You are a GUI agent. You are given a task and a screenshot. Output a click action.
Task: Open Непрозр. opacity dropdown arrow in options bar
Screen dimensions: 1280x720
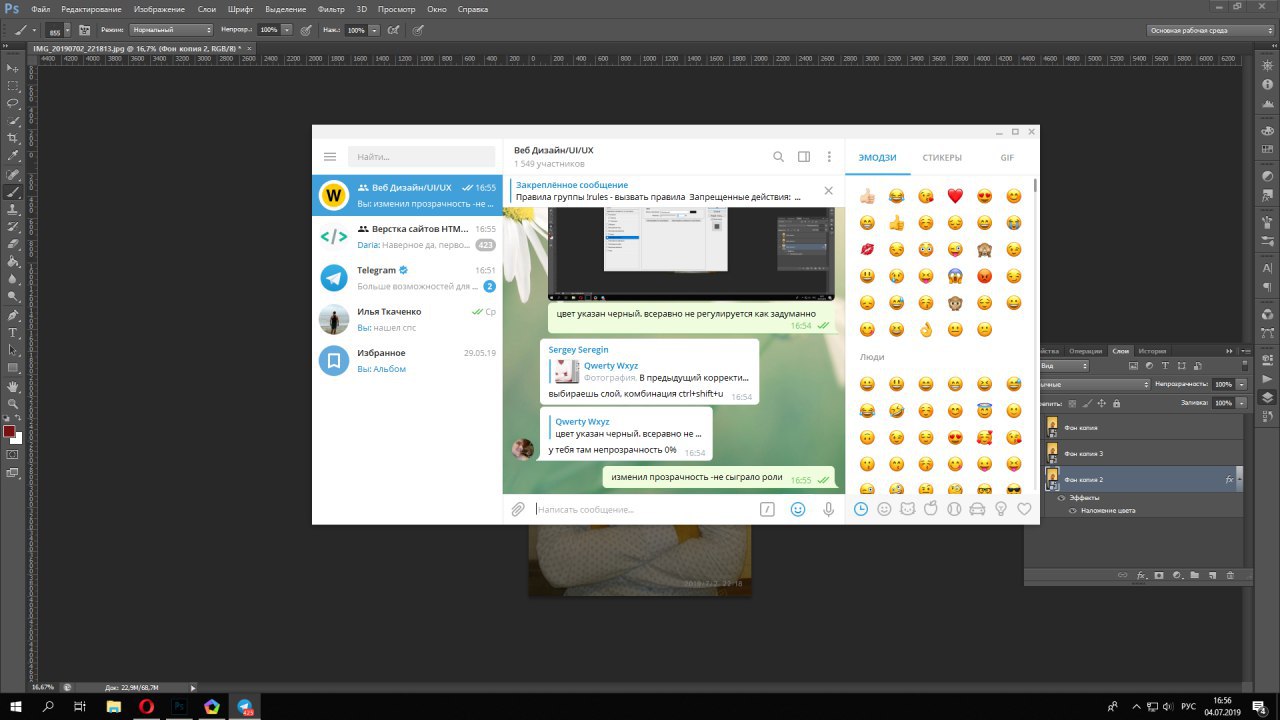click(x=286, y=30)
